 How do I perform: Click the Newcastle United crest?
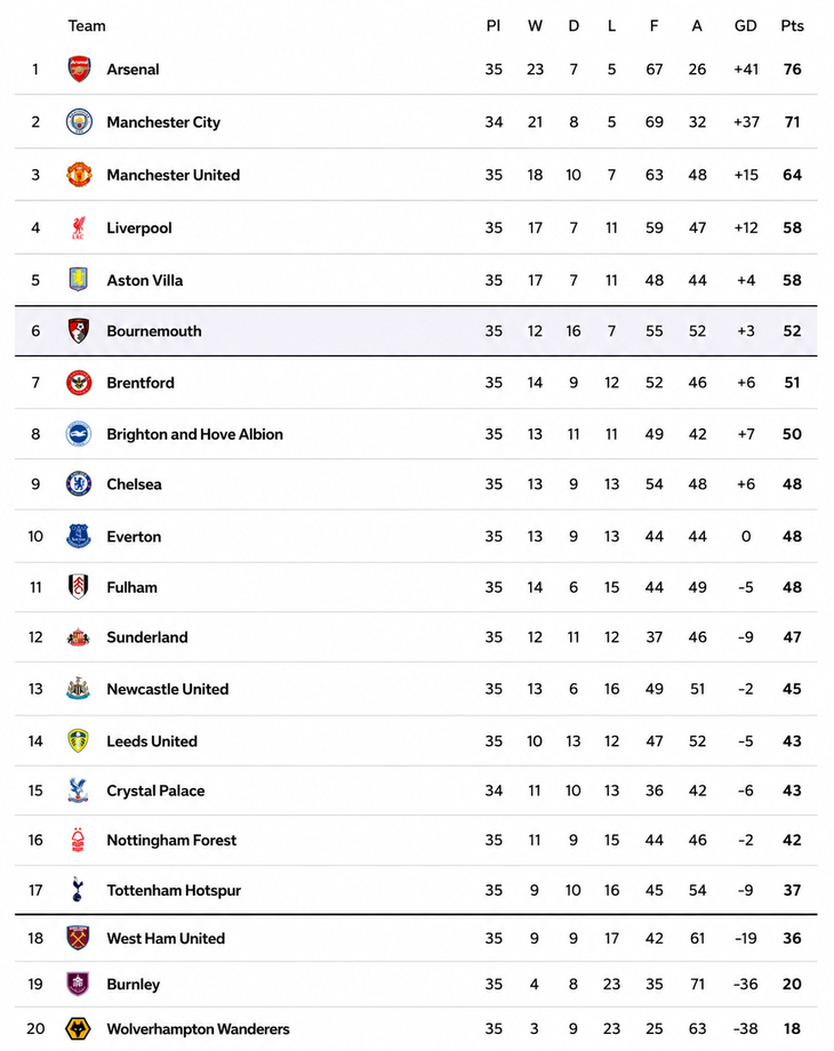tap(78, 688)
